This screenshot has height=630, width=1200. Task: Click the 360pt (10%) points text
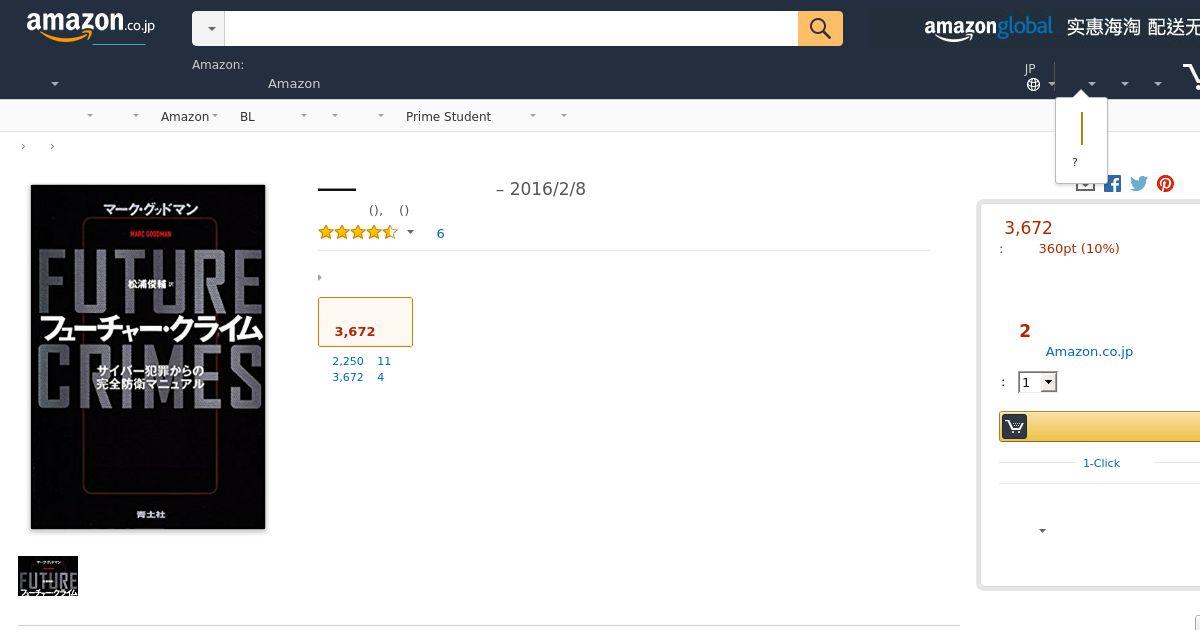pyautogui.click(x=1079, y=248)
